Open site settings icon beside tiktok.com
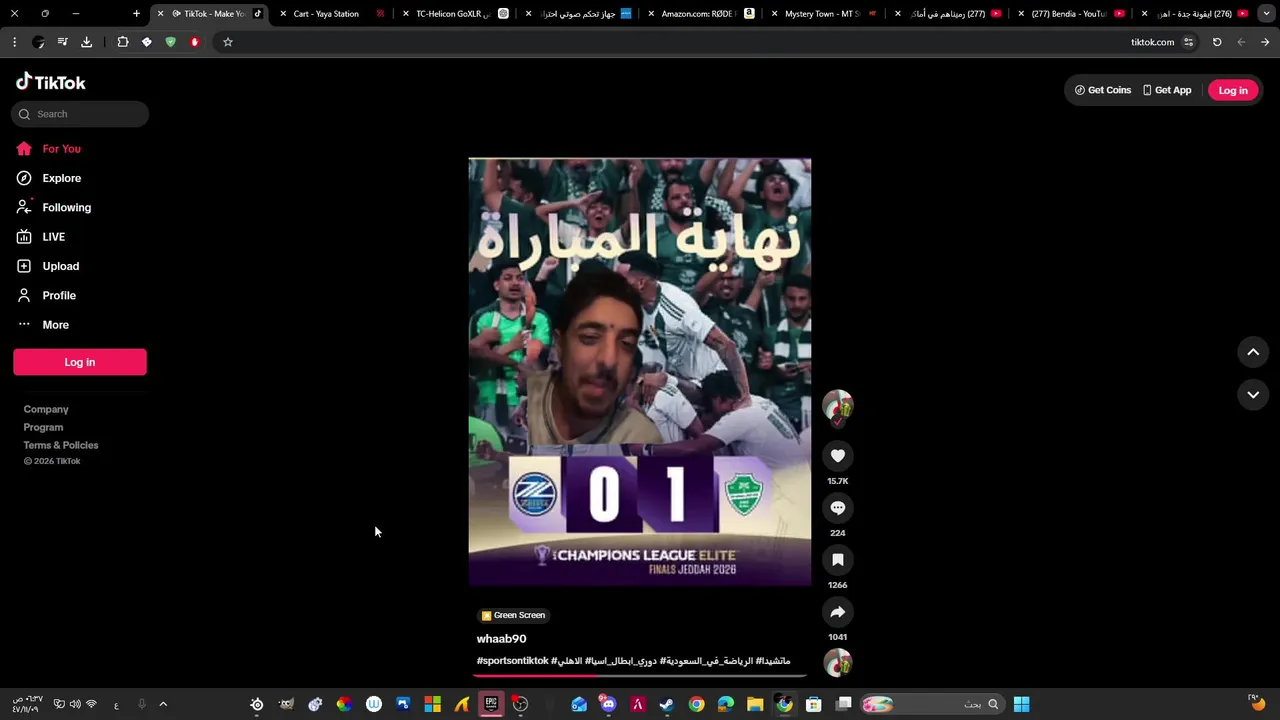1280x720 pixels. click(x=1188, y=42)
